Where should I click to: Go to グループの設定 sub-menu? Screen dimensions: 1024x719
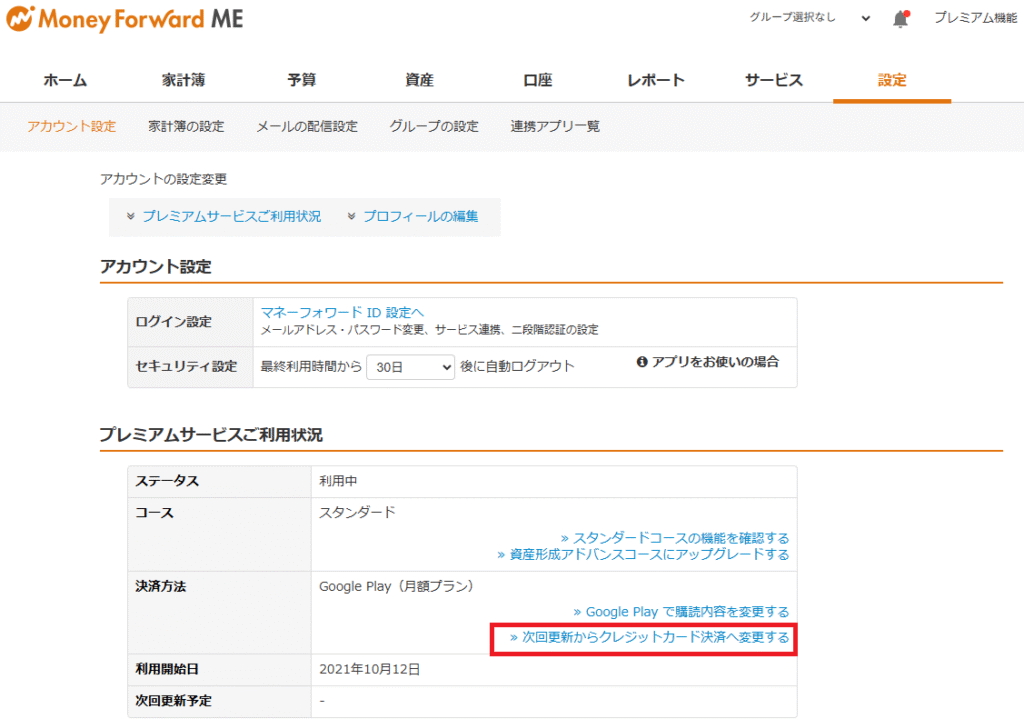click(434, 126)
